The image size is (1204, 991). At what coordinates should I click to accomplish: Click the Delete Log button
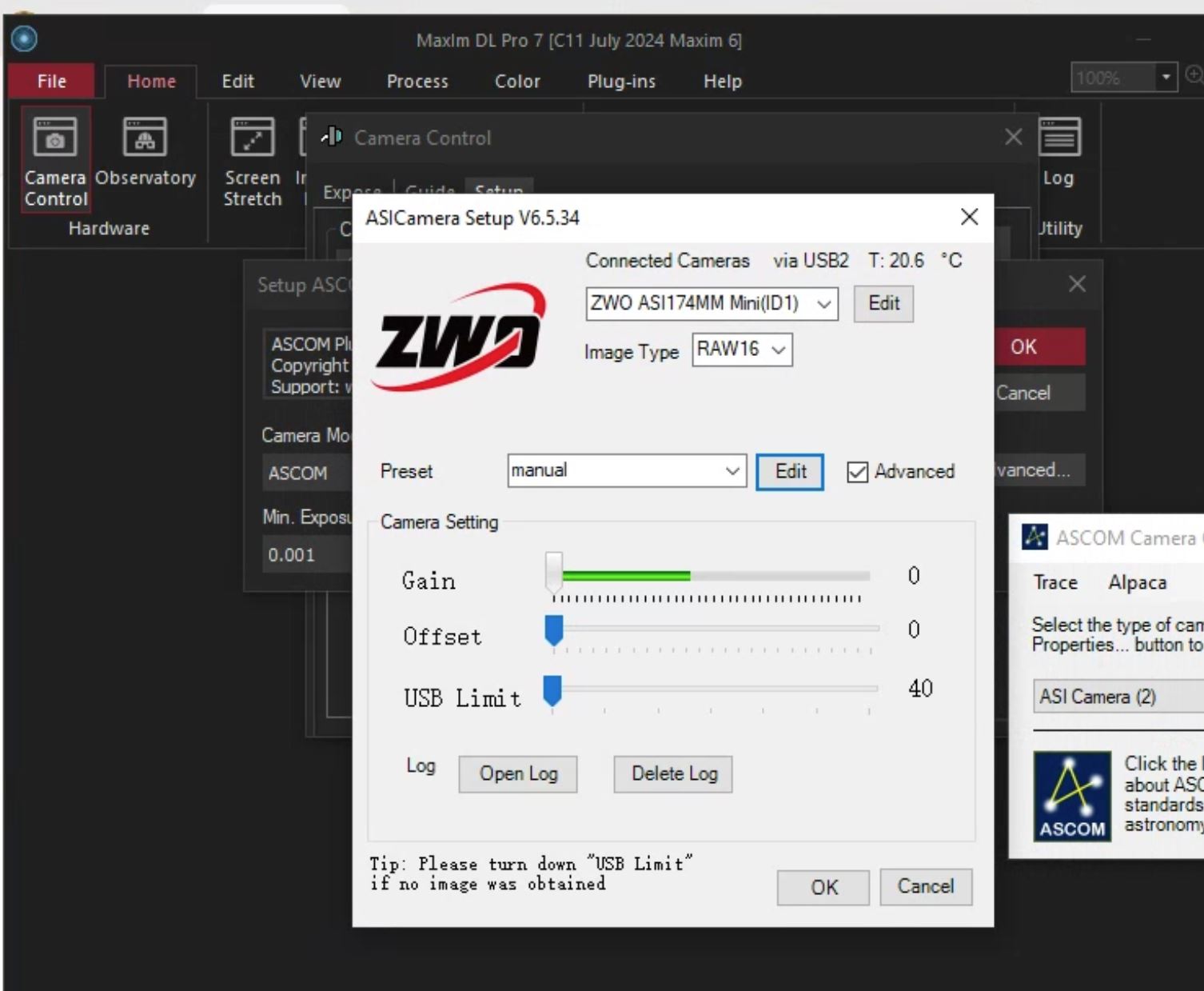(673, 773)
